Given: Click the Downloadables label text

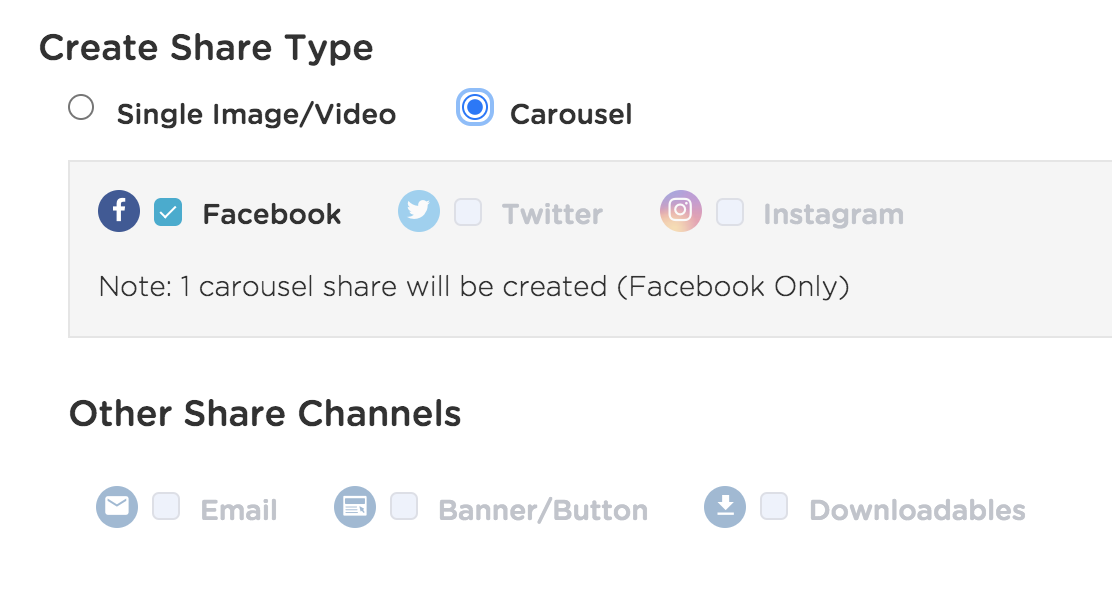Looking at the screenshot, I should point(917,511).
